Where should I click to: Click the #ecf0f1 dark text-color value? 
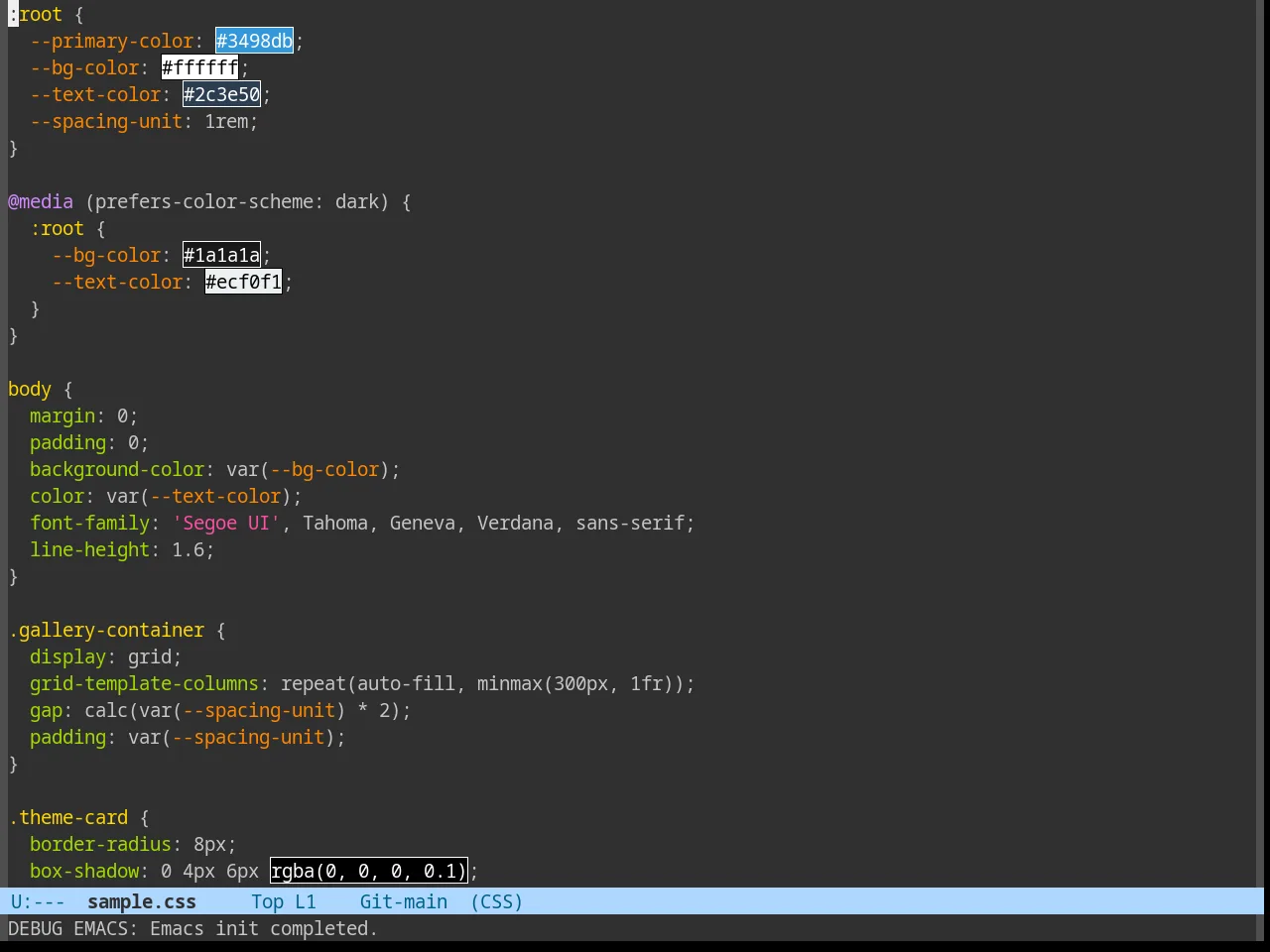(243, 282)
